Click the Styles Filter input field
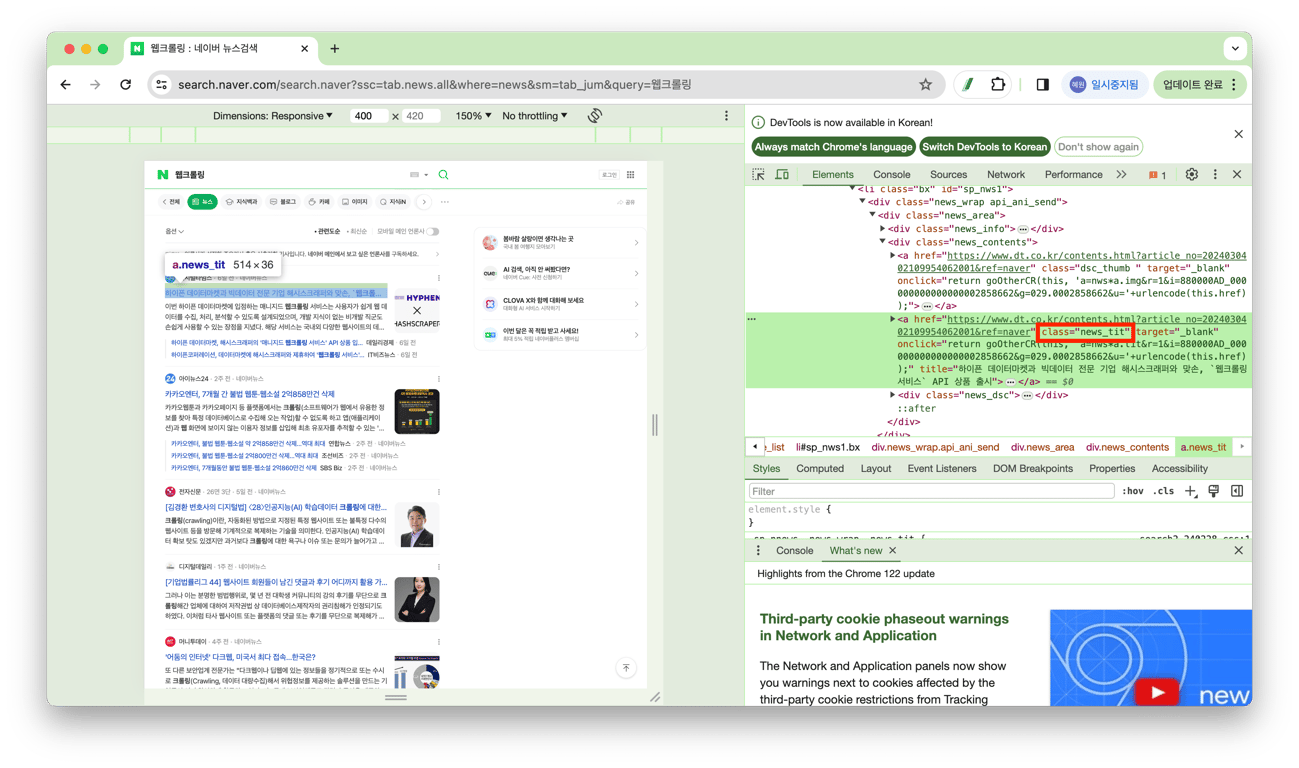Image resolution: width=1299 pixels, height=768 pixels. pos(931,491)
